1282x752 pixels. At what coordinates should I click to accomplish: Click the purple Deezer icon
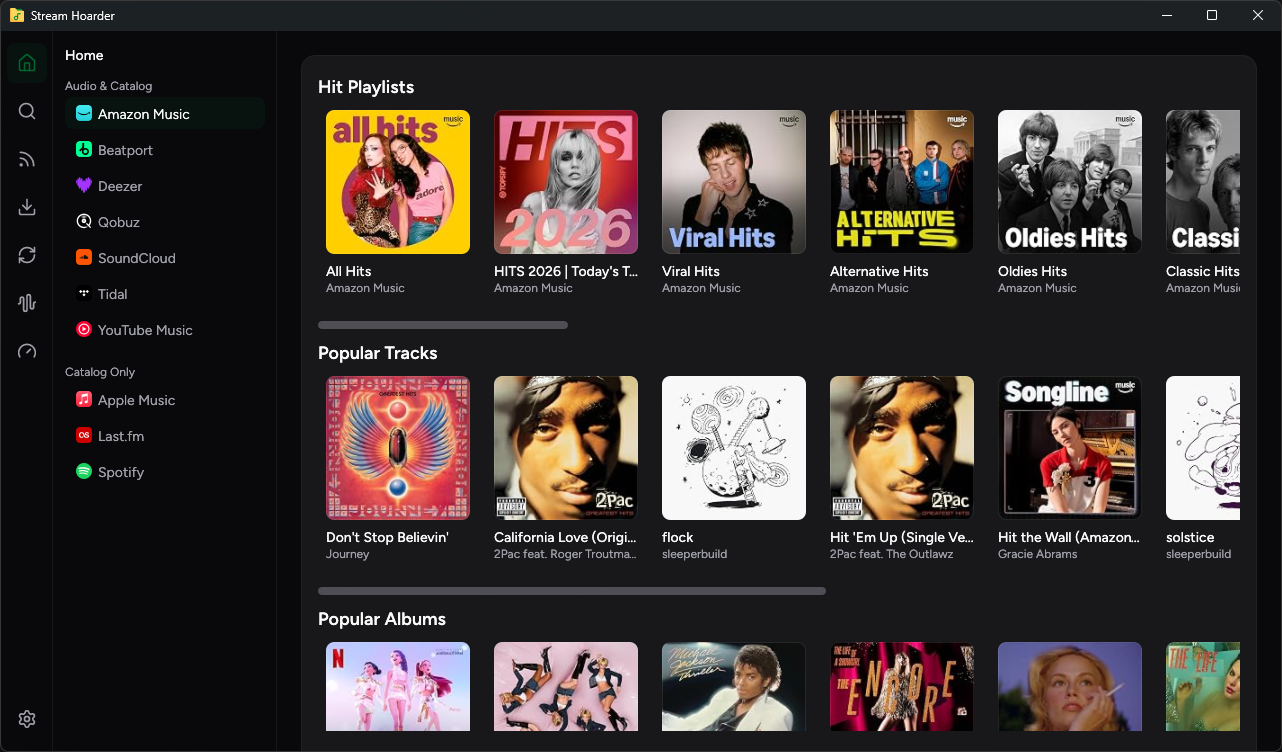(84, 186)
